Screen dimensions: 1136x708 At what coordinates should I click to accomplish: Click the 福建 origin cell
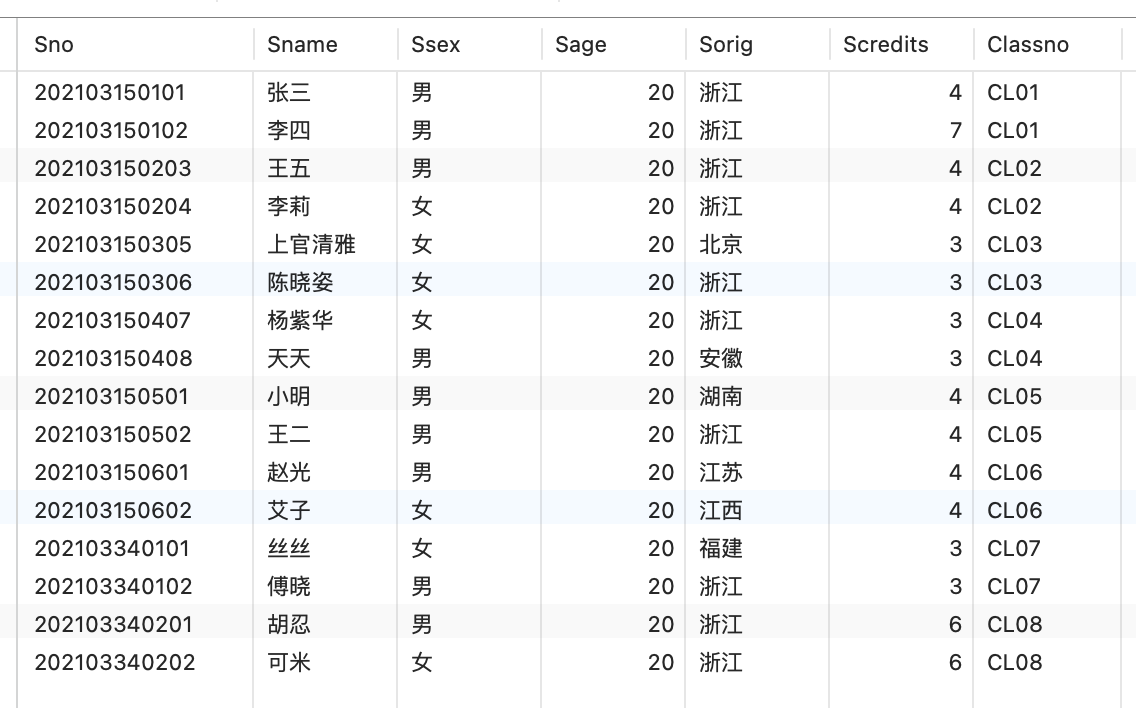[721, 549]
